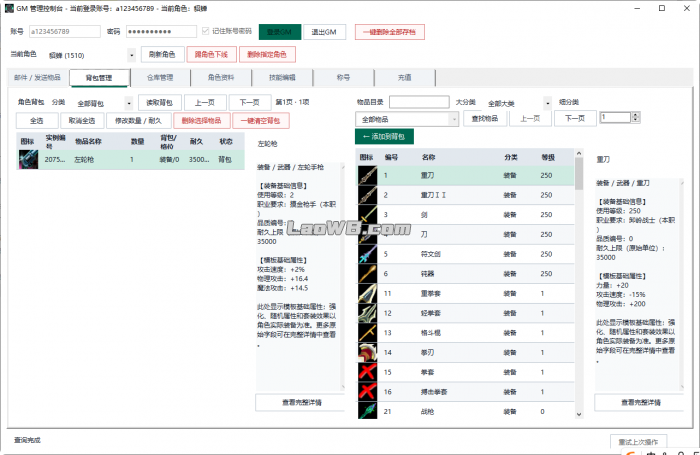Click the gauntlet icon in row 11
700x455 pixels.
[x=367, y=293]
